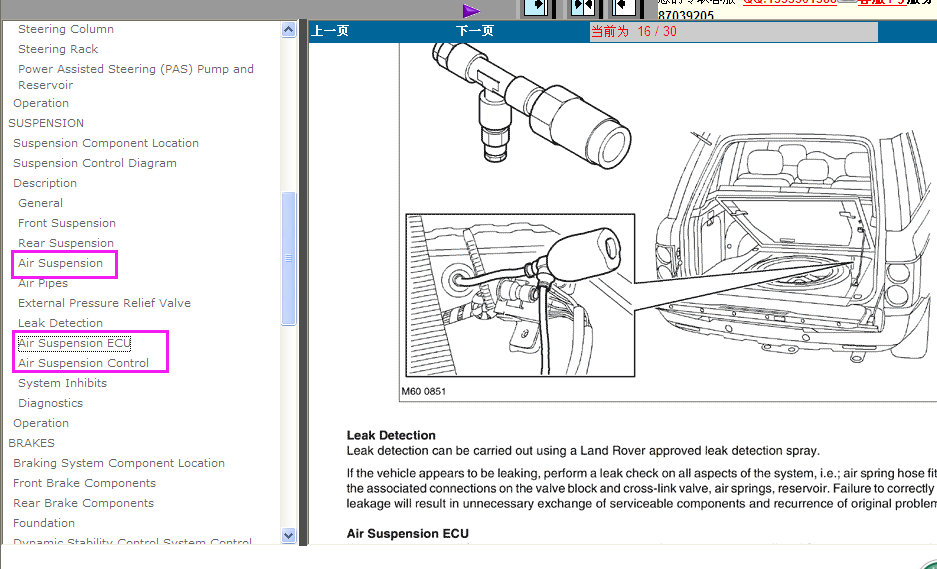Viewport: 937px width, 569px height.
Task: Click the leak detection valve illustration
Action: [x=520, y=295]
